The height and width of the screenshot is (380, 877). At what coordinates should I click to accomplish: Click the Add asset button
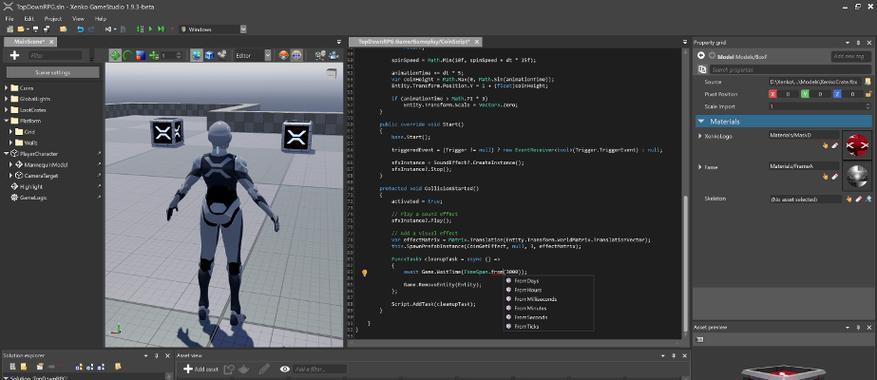click(x=201, y=369)
